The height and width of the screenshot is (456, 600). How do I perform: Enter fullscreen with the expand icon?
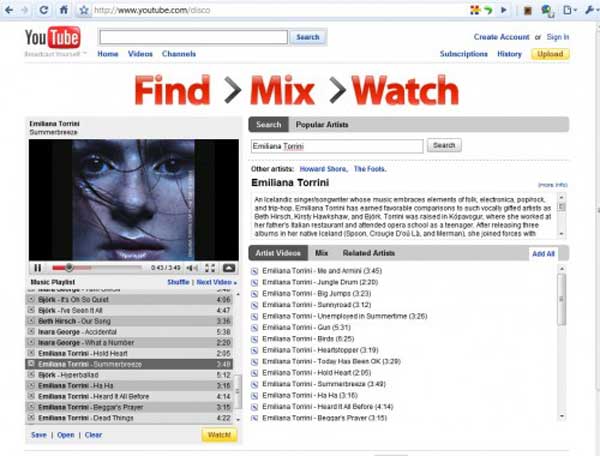210,268
